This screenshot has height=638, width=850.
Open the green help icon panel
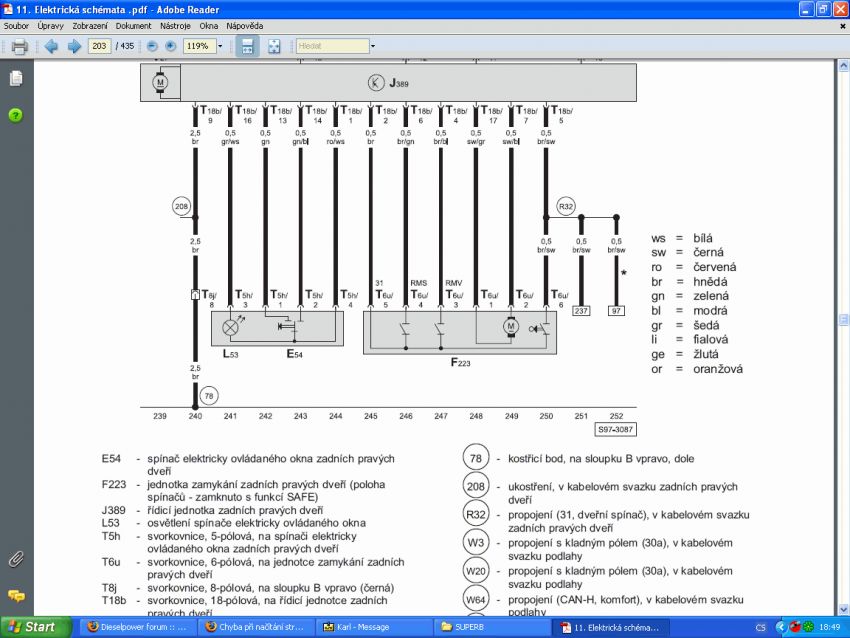(15, 115)
